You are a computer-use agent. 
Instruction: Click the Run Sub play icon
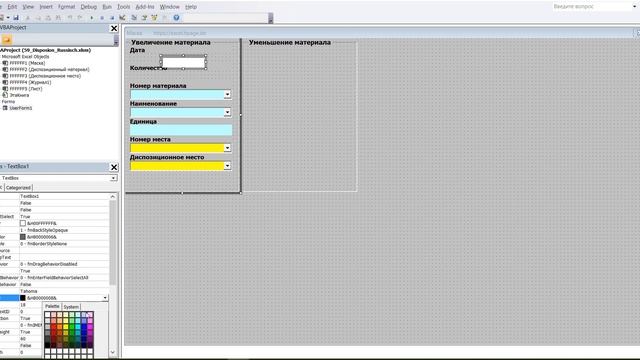(92, 18)
